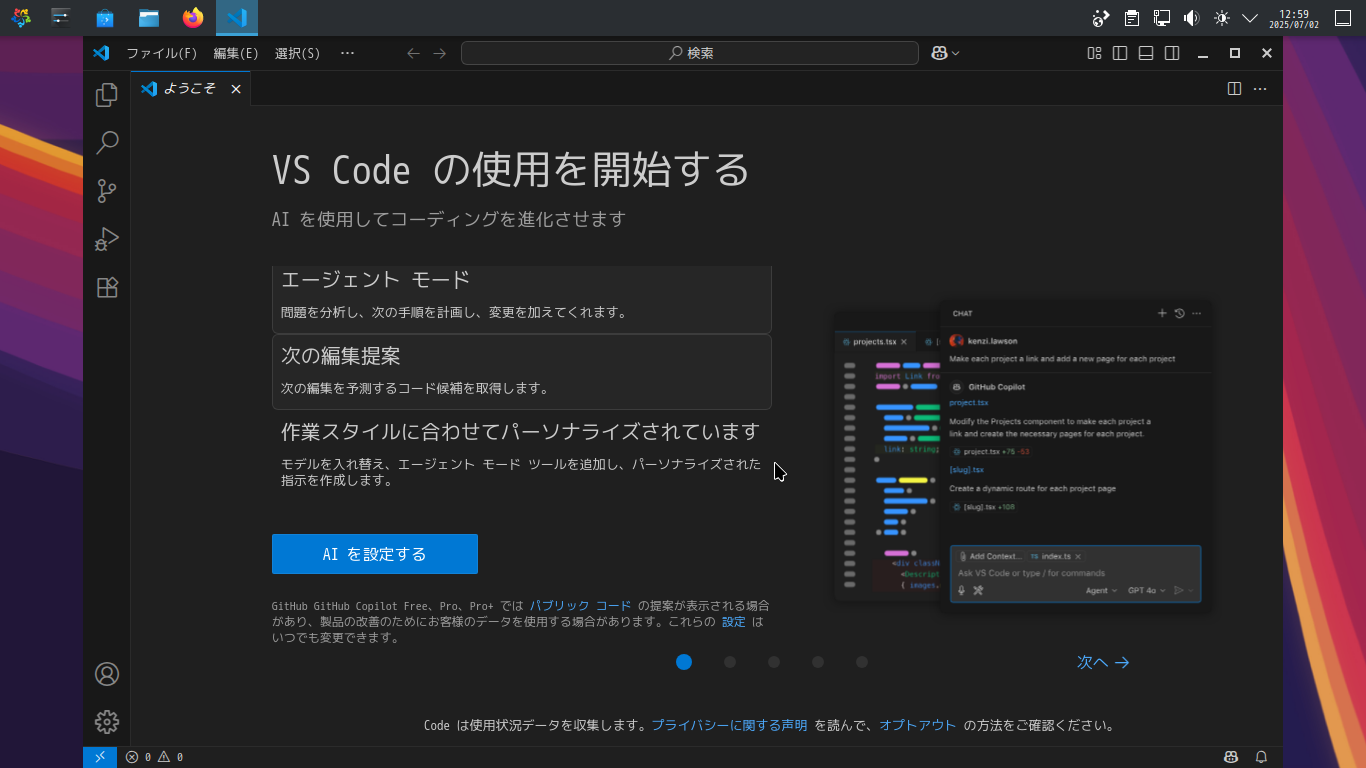Open the パブリック コード link

(581, 606)
